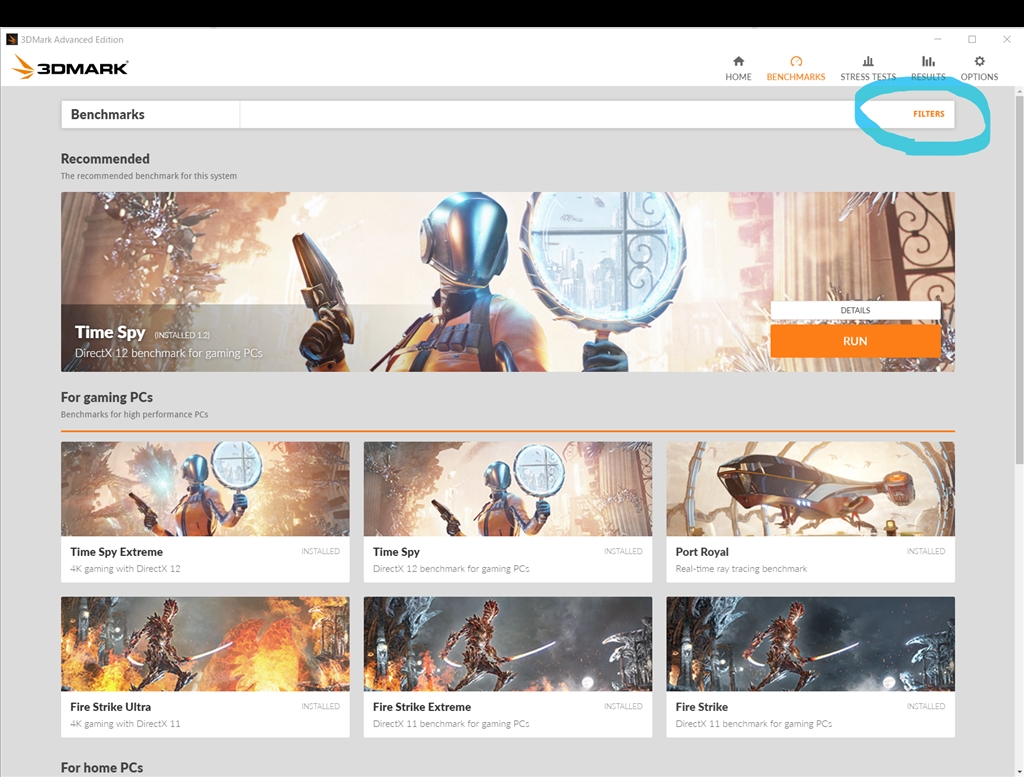Click the Stress Tests chart icon

[868, 61]
